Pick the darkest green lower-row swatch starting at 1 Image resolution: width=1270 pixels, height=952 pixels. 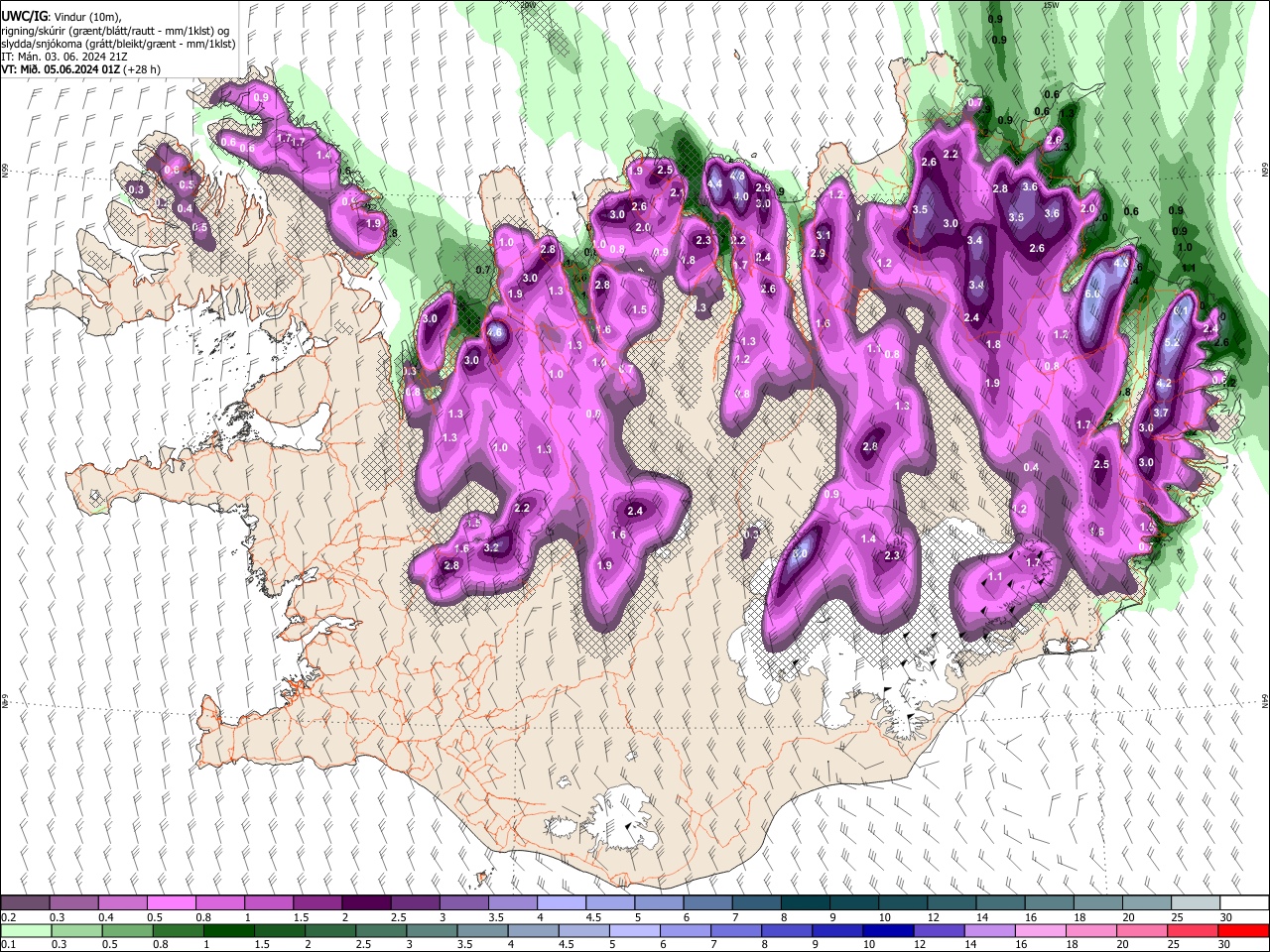tap(229, 930)
